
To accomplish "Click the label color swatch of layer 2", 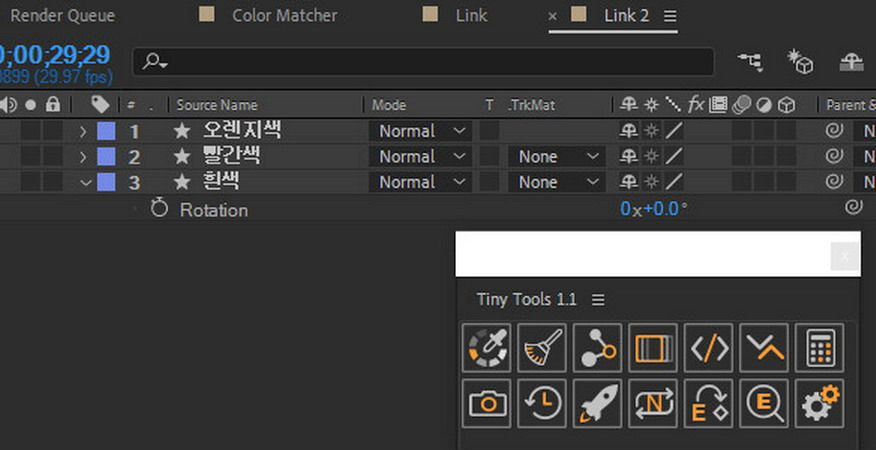I will (x=106, y=157).
